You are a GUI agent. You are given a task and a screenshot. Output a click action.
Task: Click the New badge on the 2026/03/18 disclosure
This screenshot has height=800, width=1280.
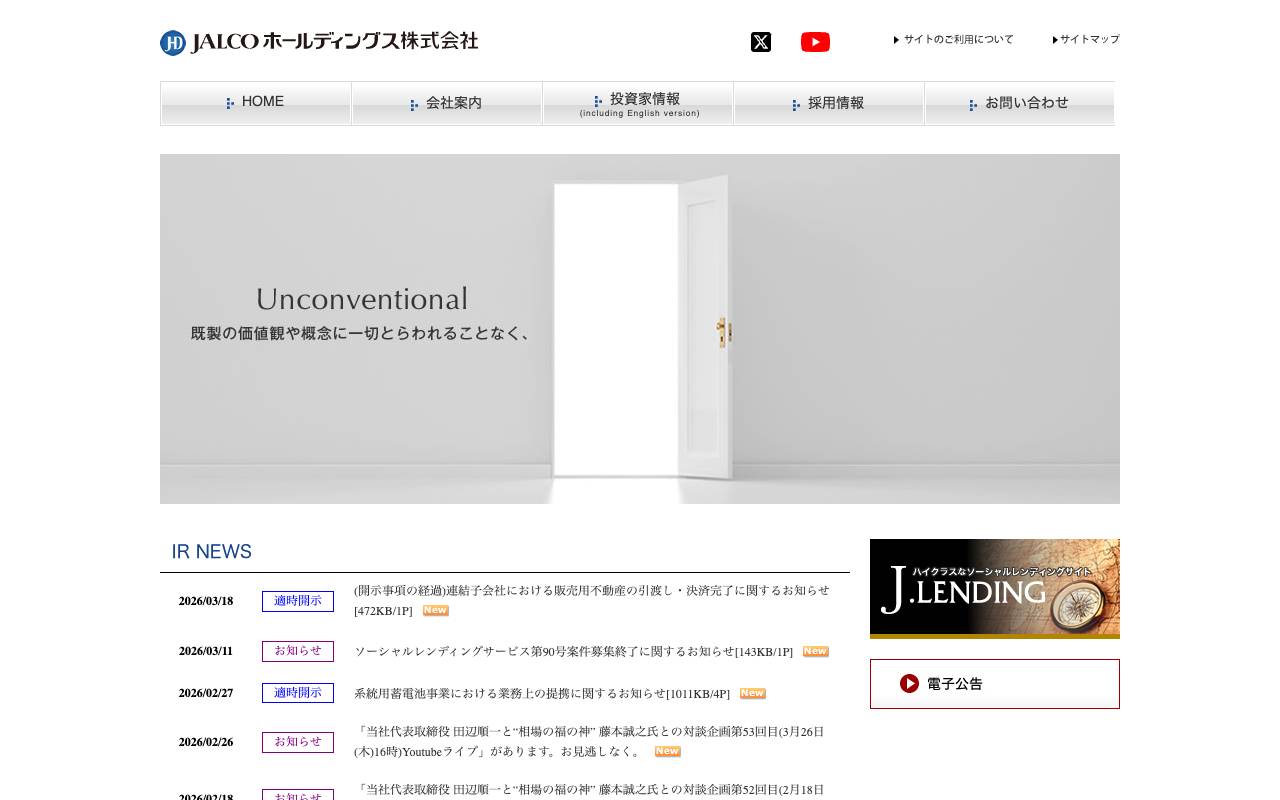pos(435,610)
